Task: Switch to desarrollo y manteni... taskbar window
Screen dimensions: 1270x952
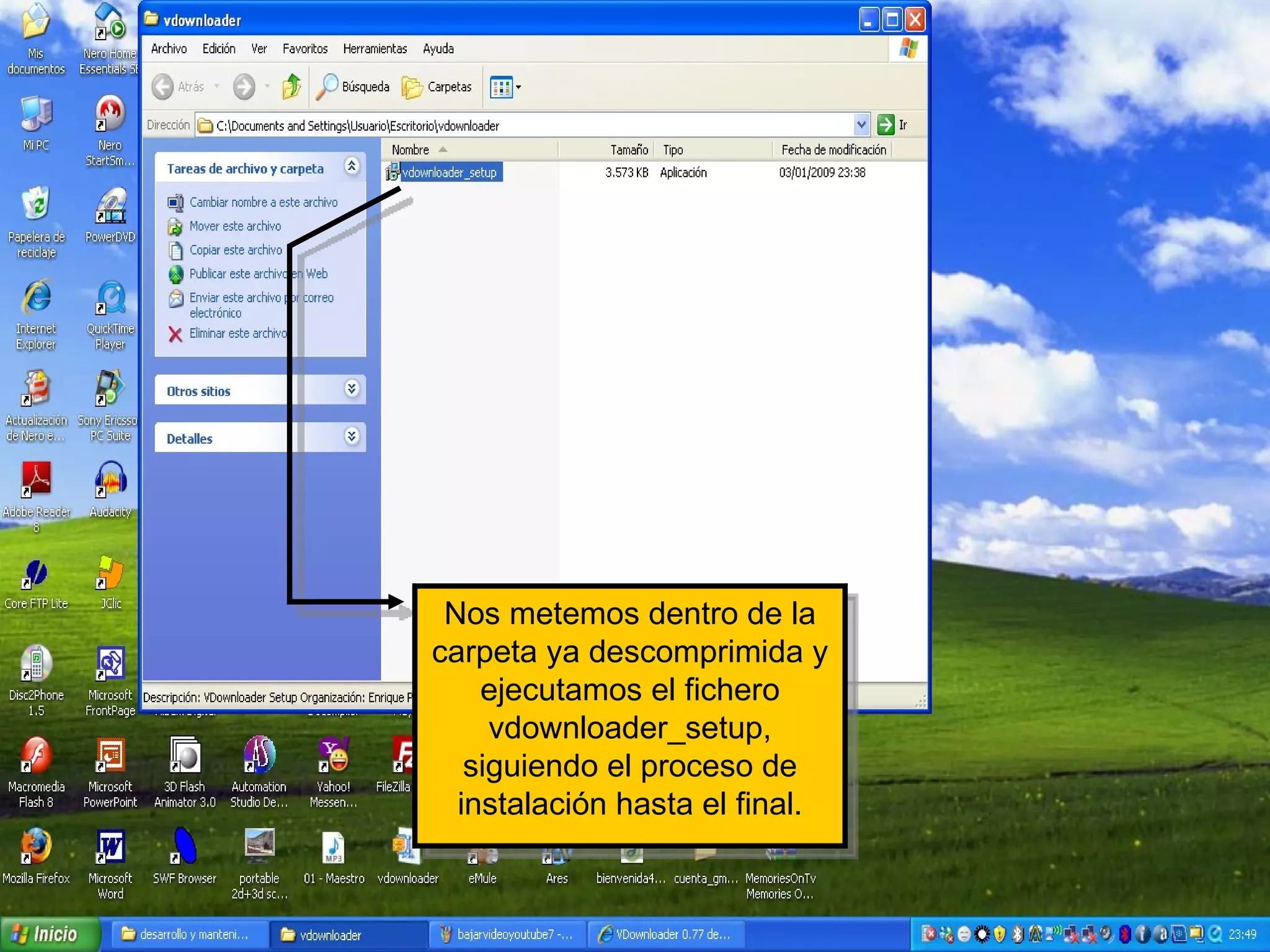Action: point(189,935)
